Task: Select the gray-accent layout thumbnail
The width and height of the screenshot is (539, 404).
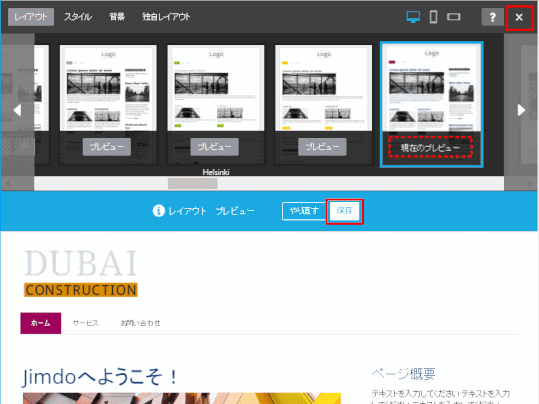Action: tap(108, 88)
